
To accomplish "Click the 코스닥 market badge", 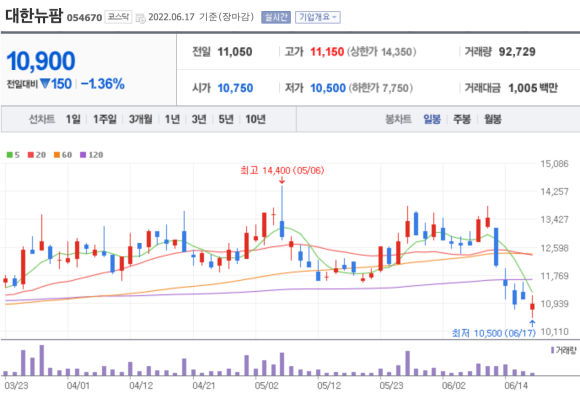I will 118,17.
